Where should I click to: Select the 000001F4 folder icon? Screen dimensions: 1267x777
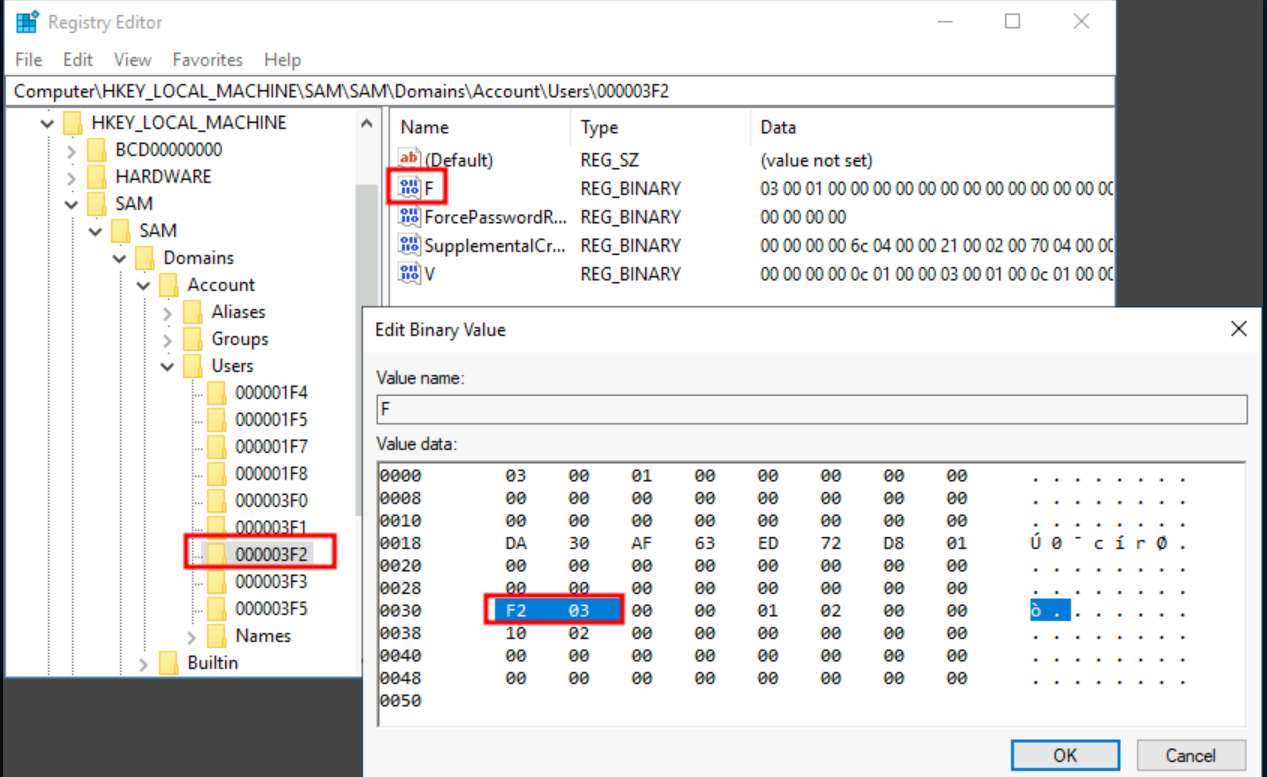(216, 393)
